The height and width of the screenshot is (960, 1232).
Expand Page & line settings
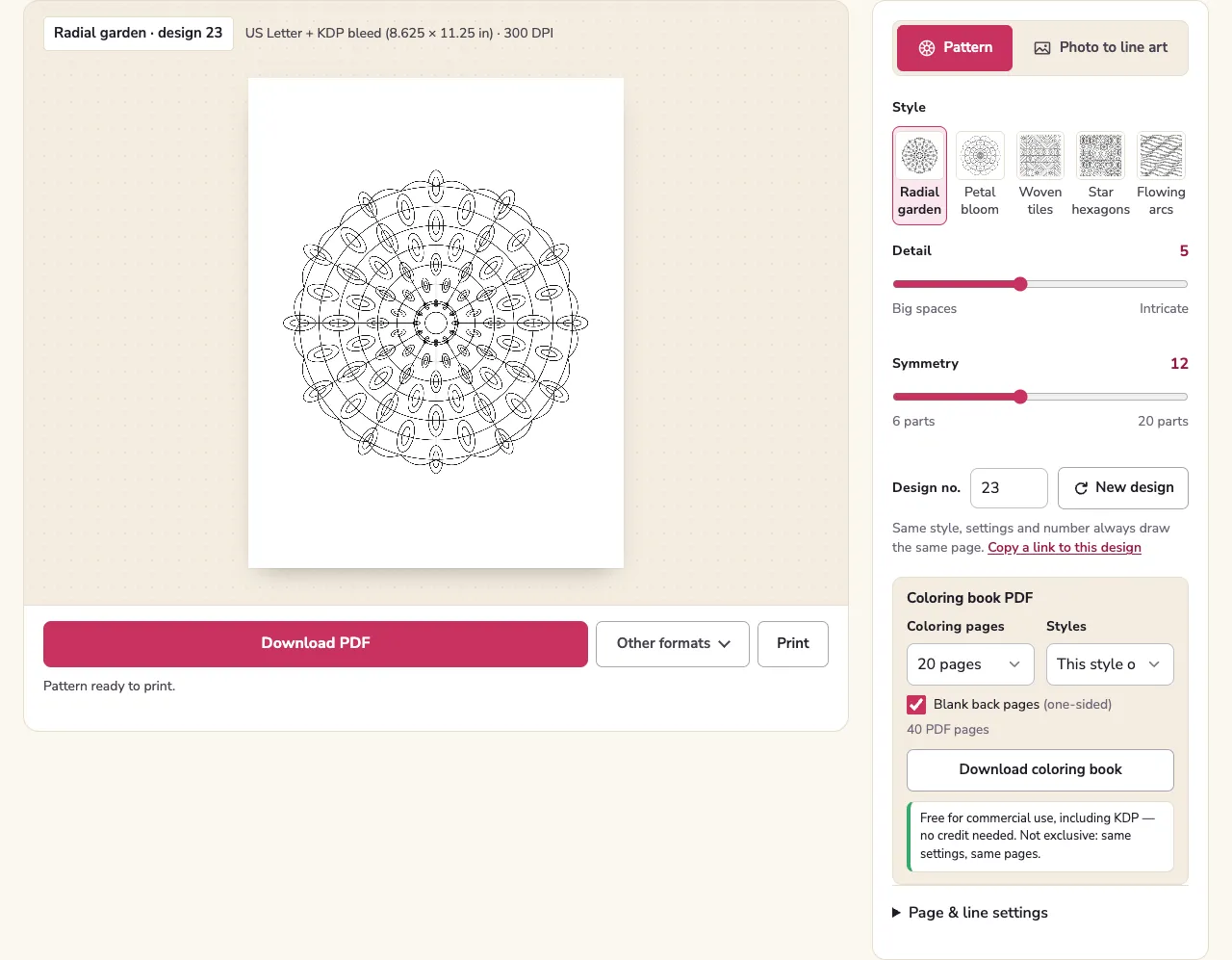[x=970, y=913]
